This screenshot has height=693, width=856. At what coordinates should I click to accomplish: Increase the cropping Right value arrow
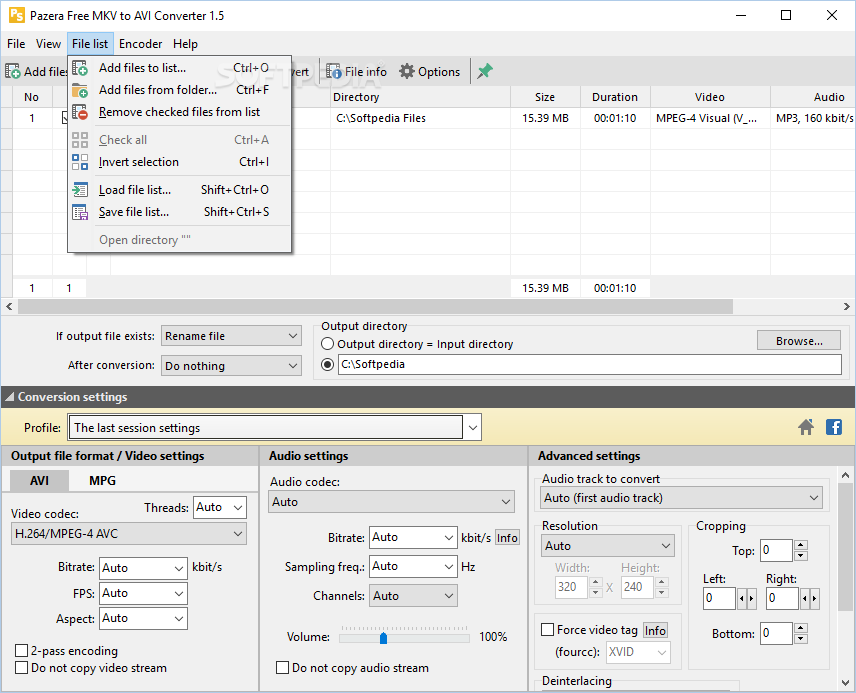tap(815, 599)
